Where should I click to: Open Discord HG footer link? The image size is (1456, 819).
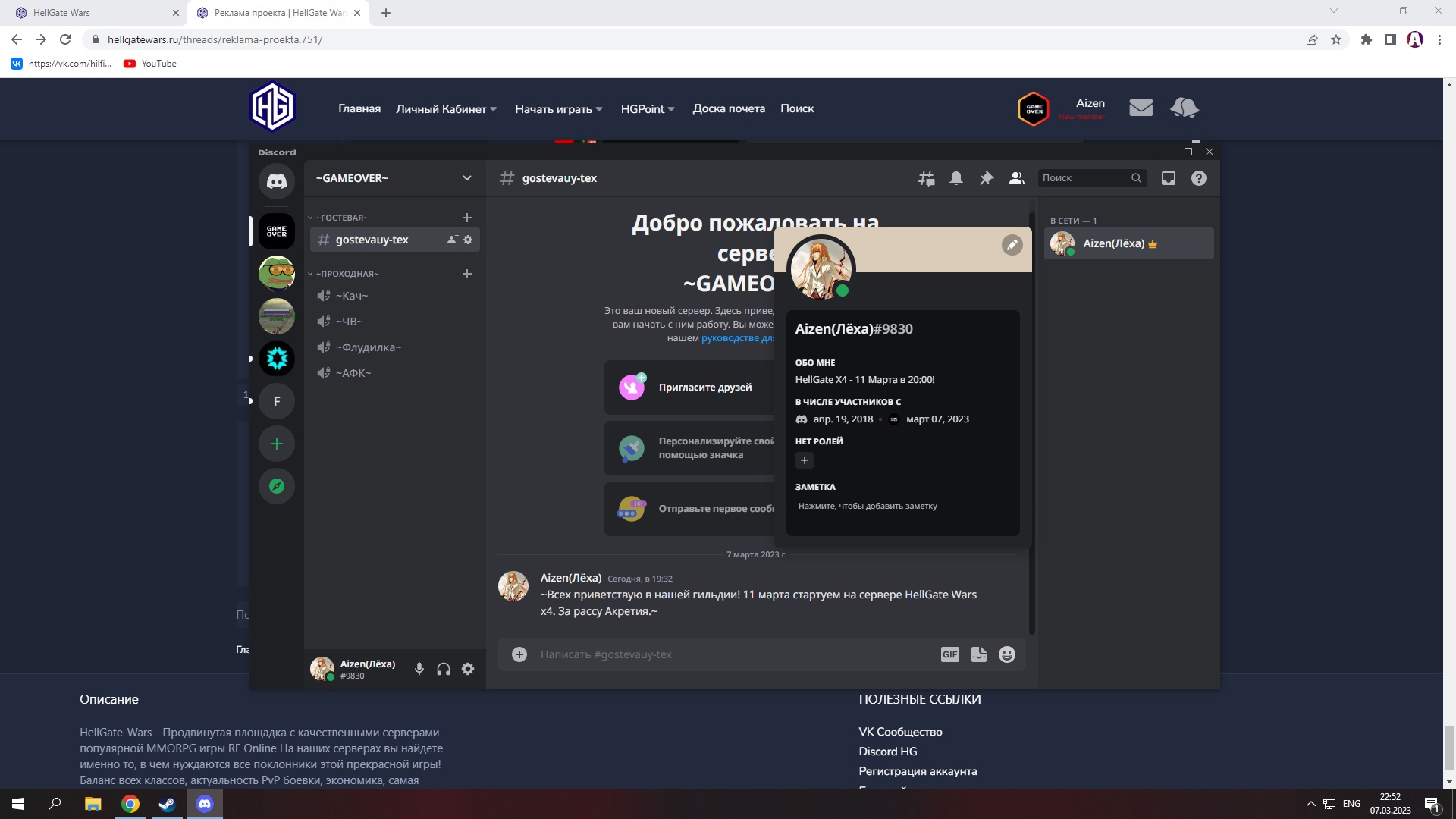[x=888, y=752]
